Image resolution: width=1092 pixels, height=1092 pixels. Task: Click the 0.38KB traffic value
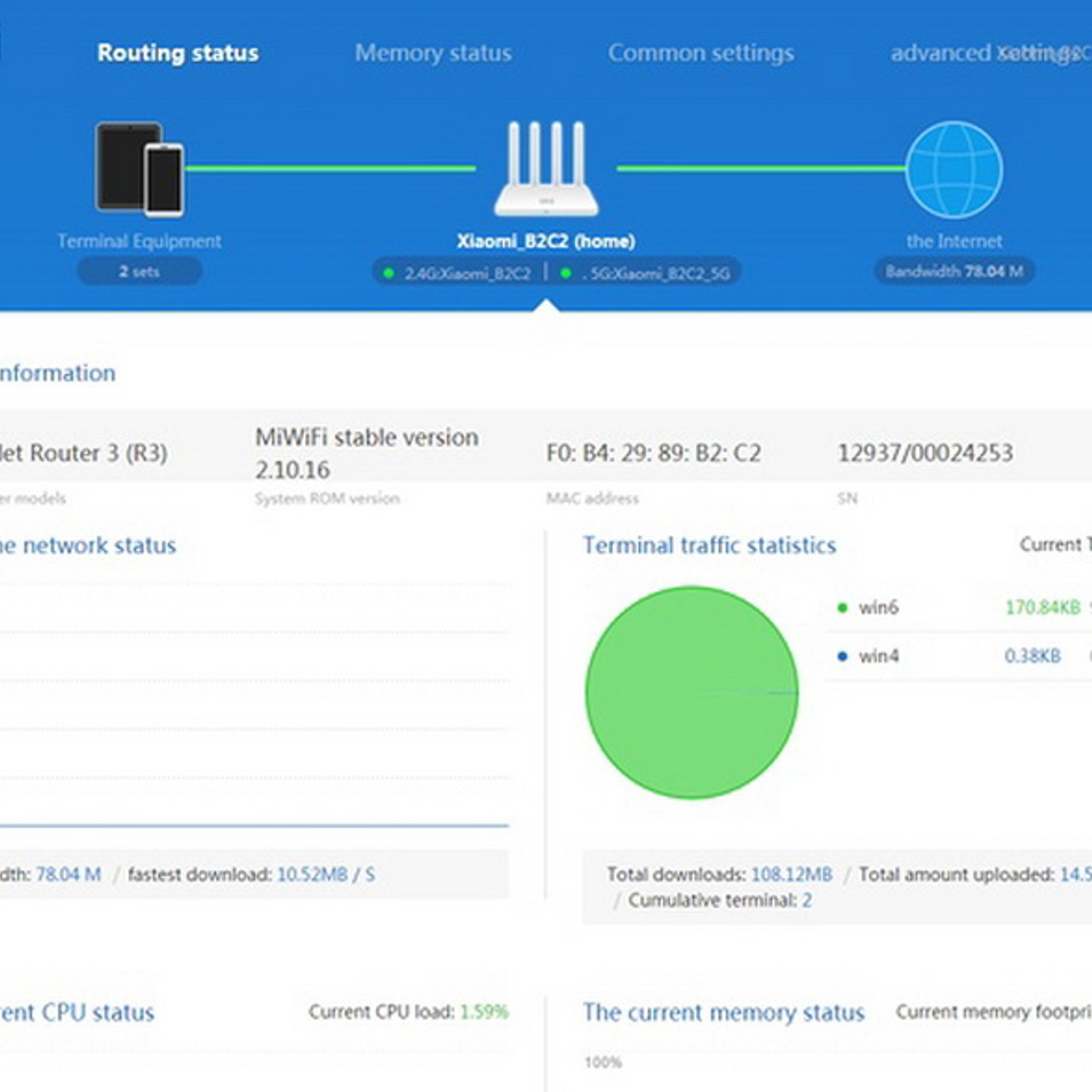pyautogui.click(x=1032, y=656)
